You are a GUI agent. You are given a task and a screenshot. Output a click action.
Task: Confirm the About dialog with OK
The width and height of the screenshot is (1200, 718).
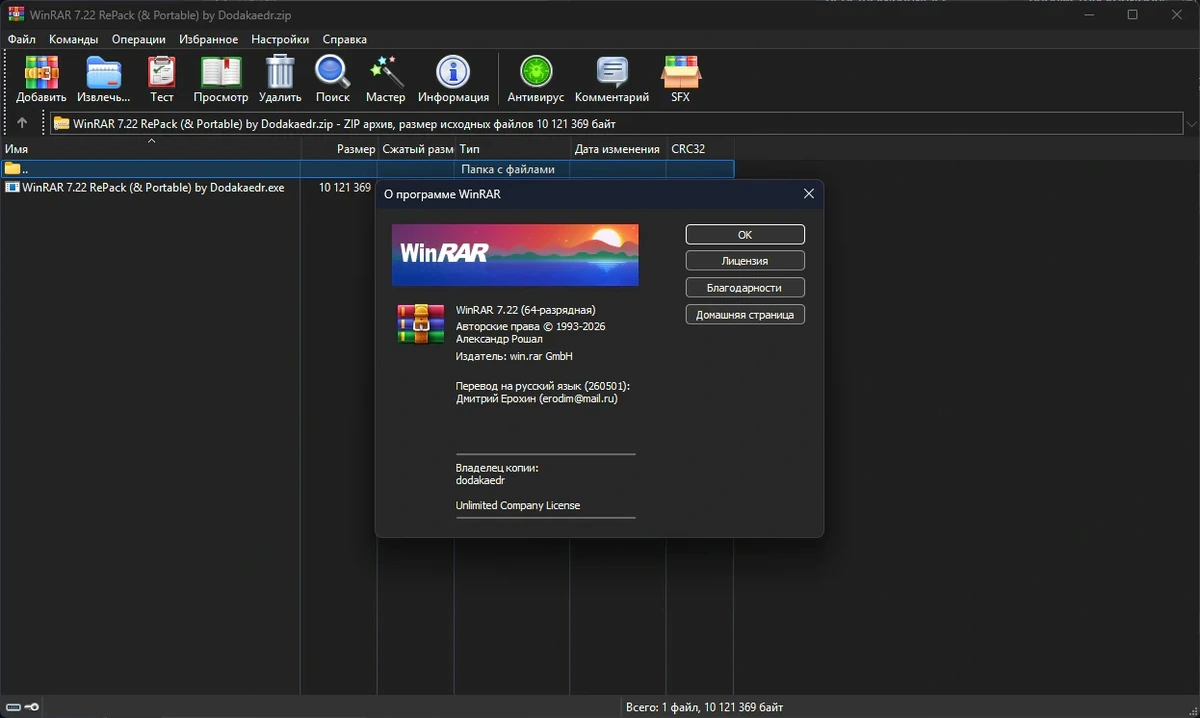pos(745,234)
